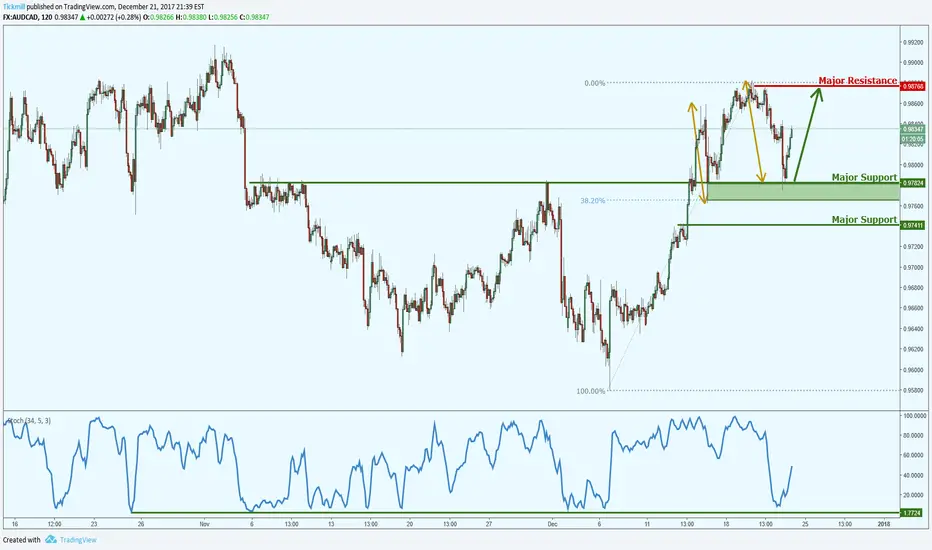Click the 0.97600 price axis label

coord(913,206)
